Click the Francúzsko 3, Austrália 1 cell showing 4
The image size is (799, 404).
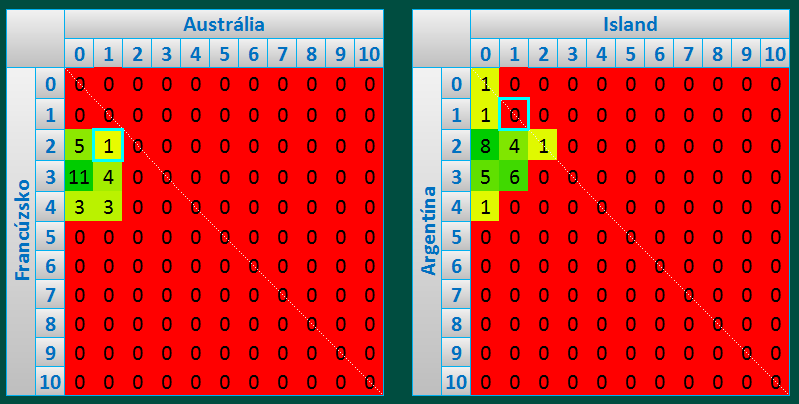(108, 175)
